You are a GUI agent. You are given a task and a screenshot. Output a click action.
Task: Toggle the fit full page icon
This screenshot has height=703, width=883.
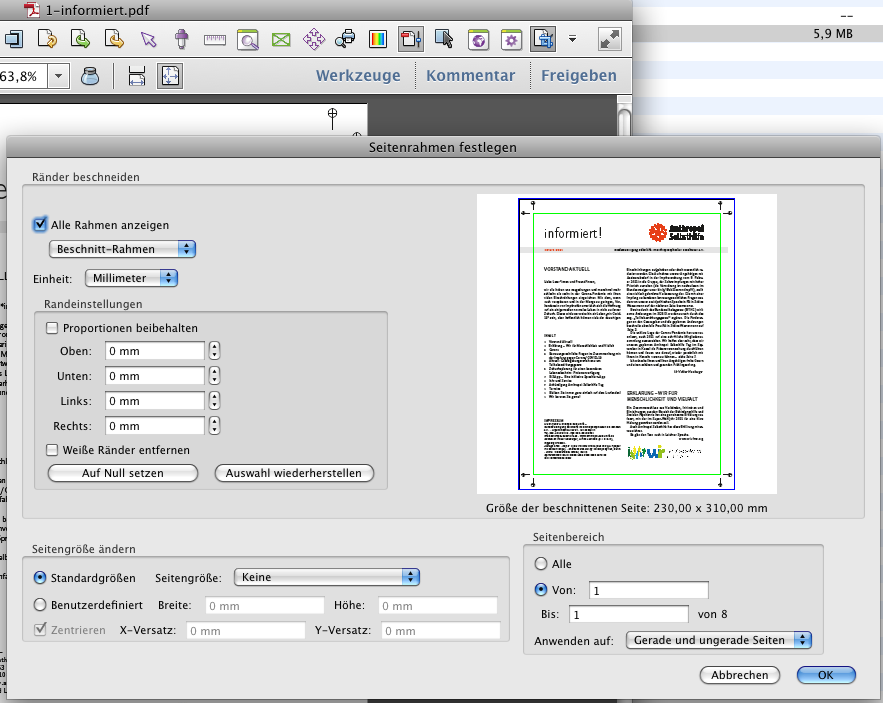pyautogui.click(x=171, y=75)
